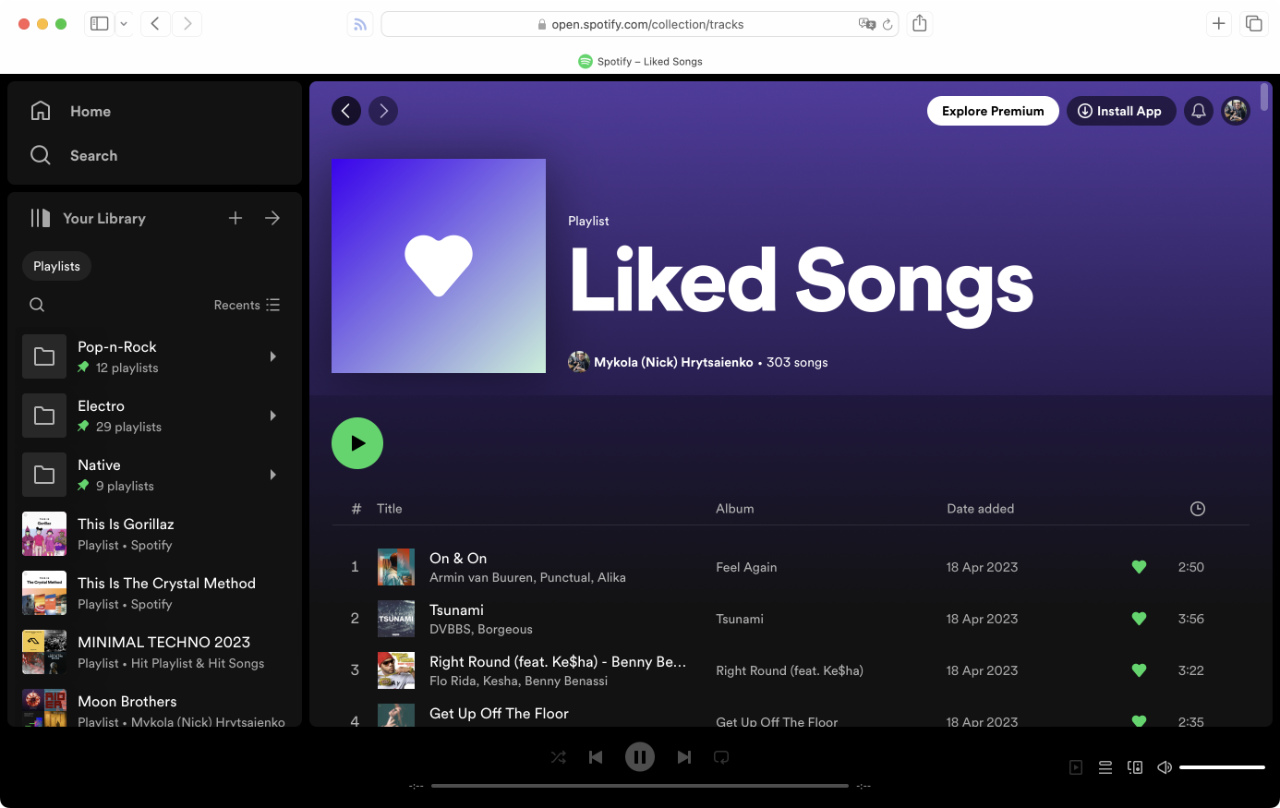Toggle repeat mode
1280x808 pixels.
721,757
